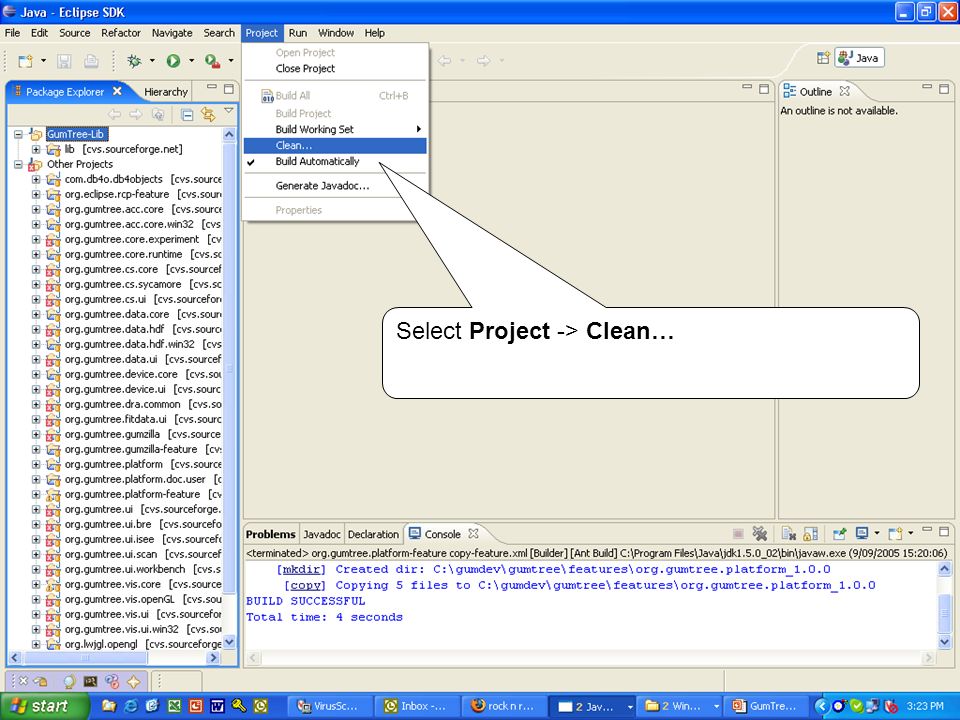Image resolution: width=960 pixels, height=720 pixels.
Task: Open the Package Explorer view menu triangle
Action: coord(229,111)
